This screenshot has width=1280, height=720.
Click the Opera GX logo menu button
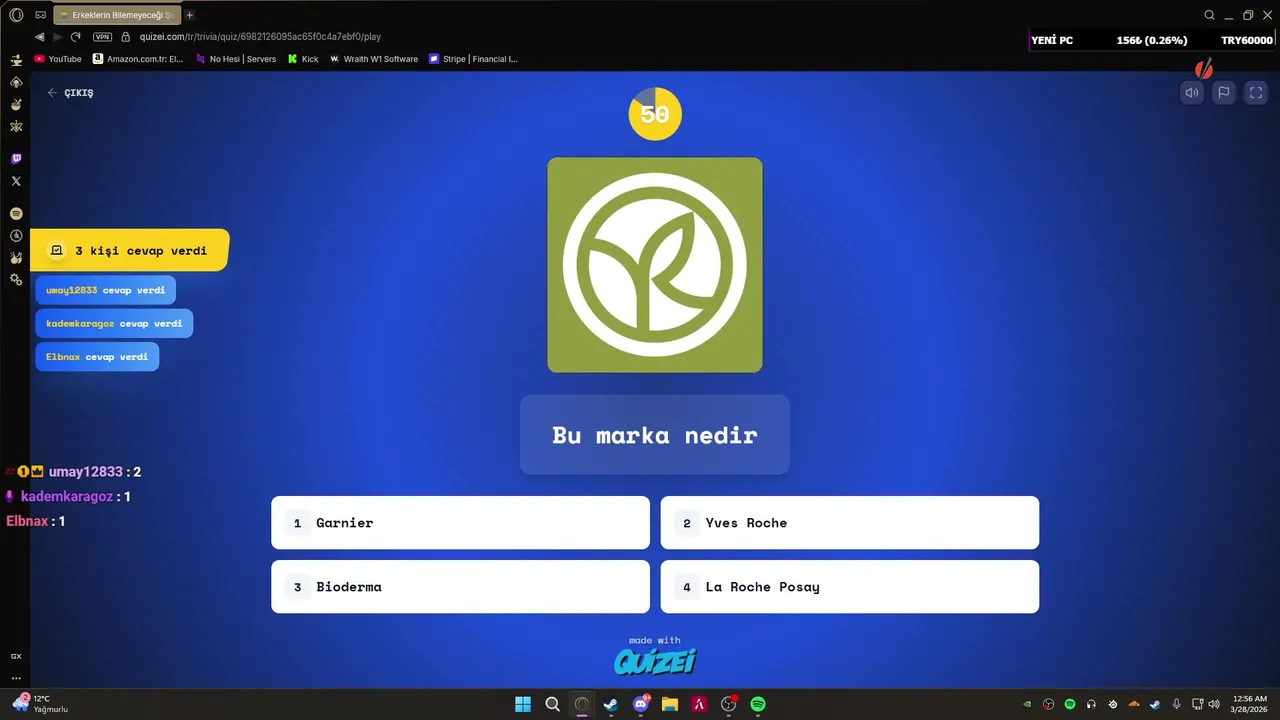tap(16, 15)
